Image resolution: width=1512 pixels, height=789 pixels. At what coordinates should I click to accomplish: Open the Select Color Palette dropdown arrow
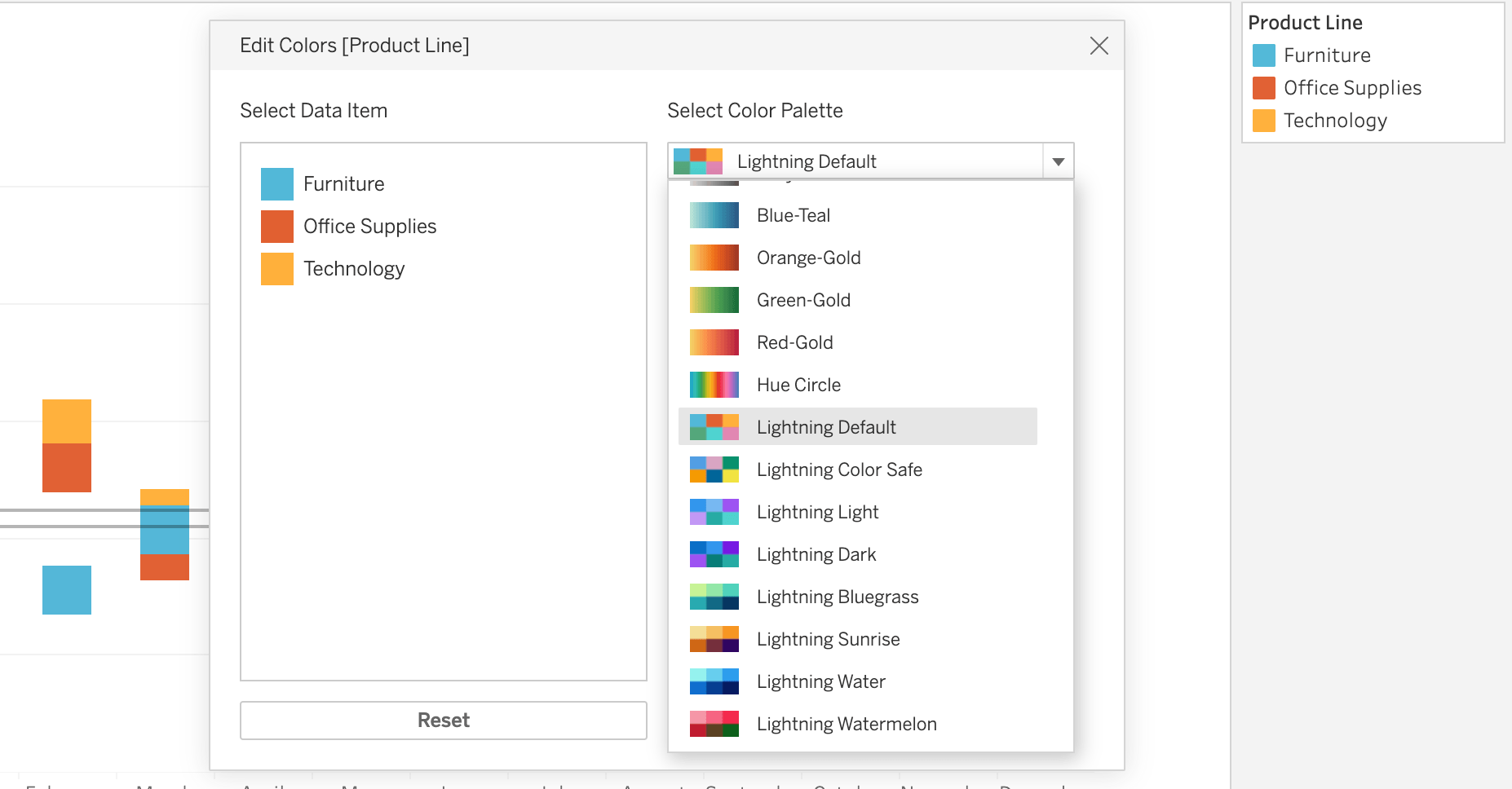(x=1058, y=161)
